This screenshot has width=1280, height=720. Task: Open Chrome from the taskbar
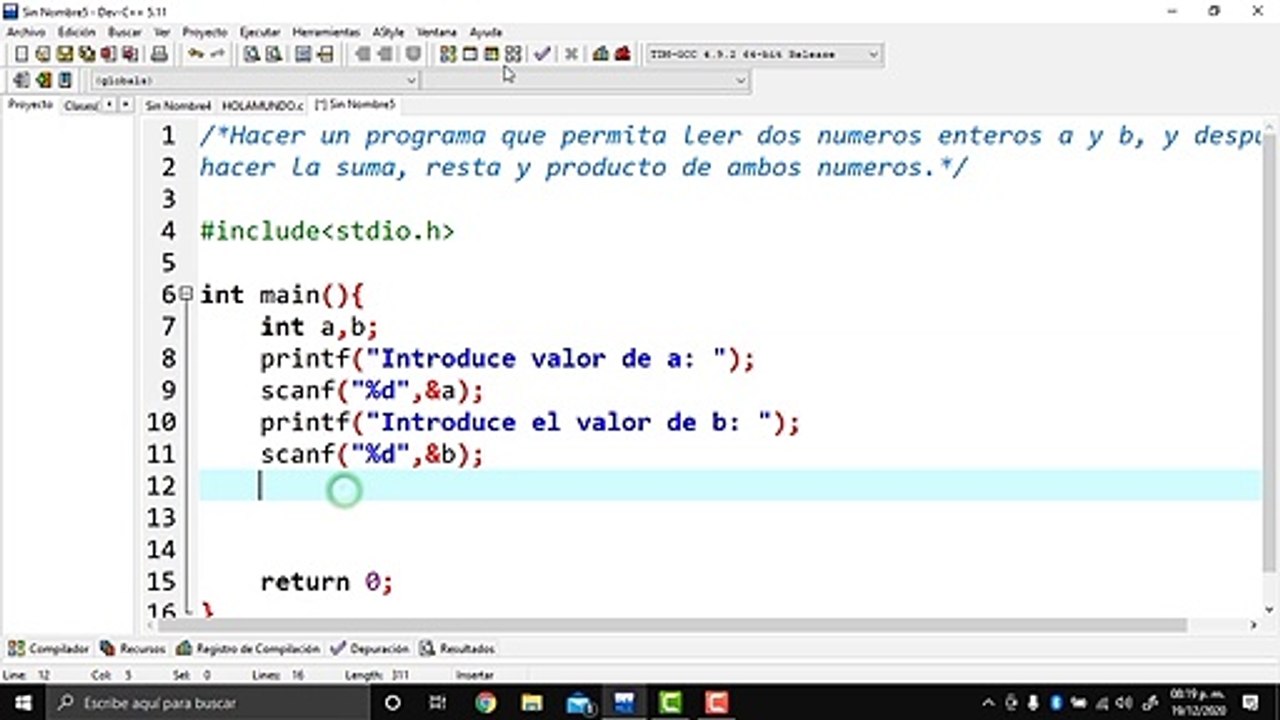click(485, 703)
